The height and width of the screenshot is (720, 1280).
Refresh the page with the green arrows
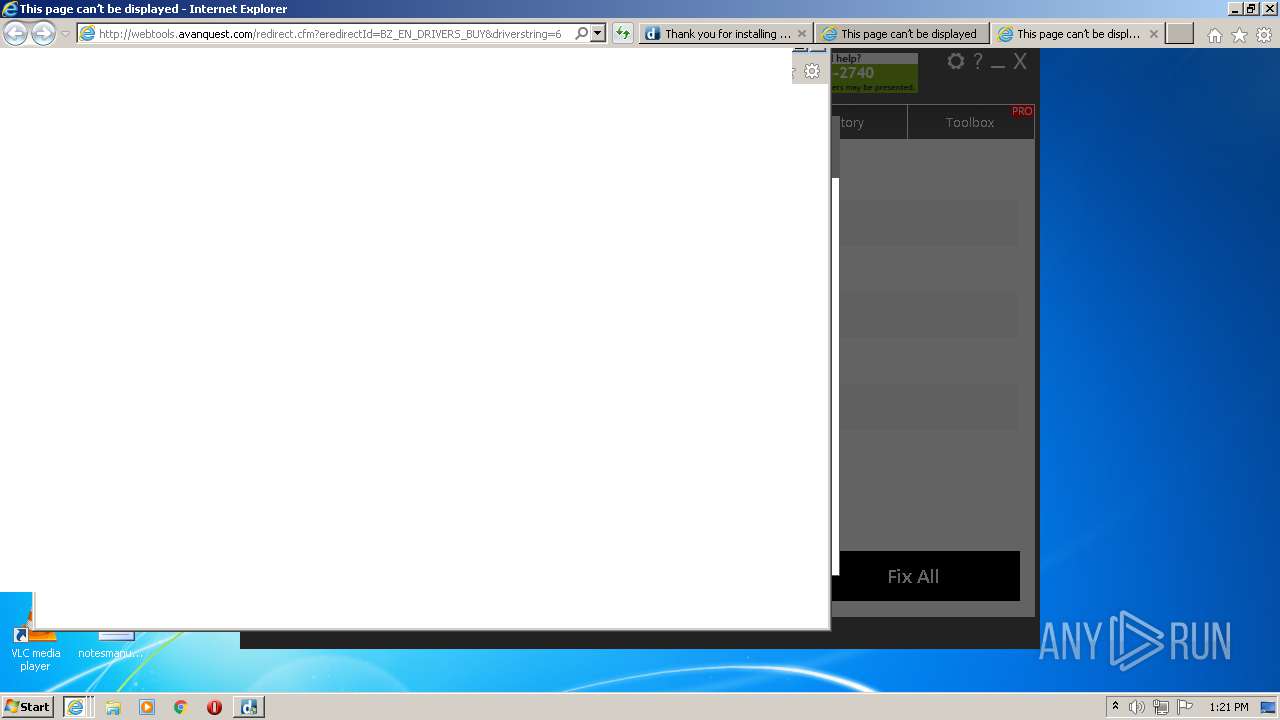[x=623, y=33]
